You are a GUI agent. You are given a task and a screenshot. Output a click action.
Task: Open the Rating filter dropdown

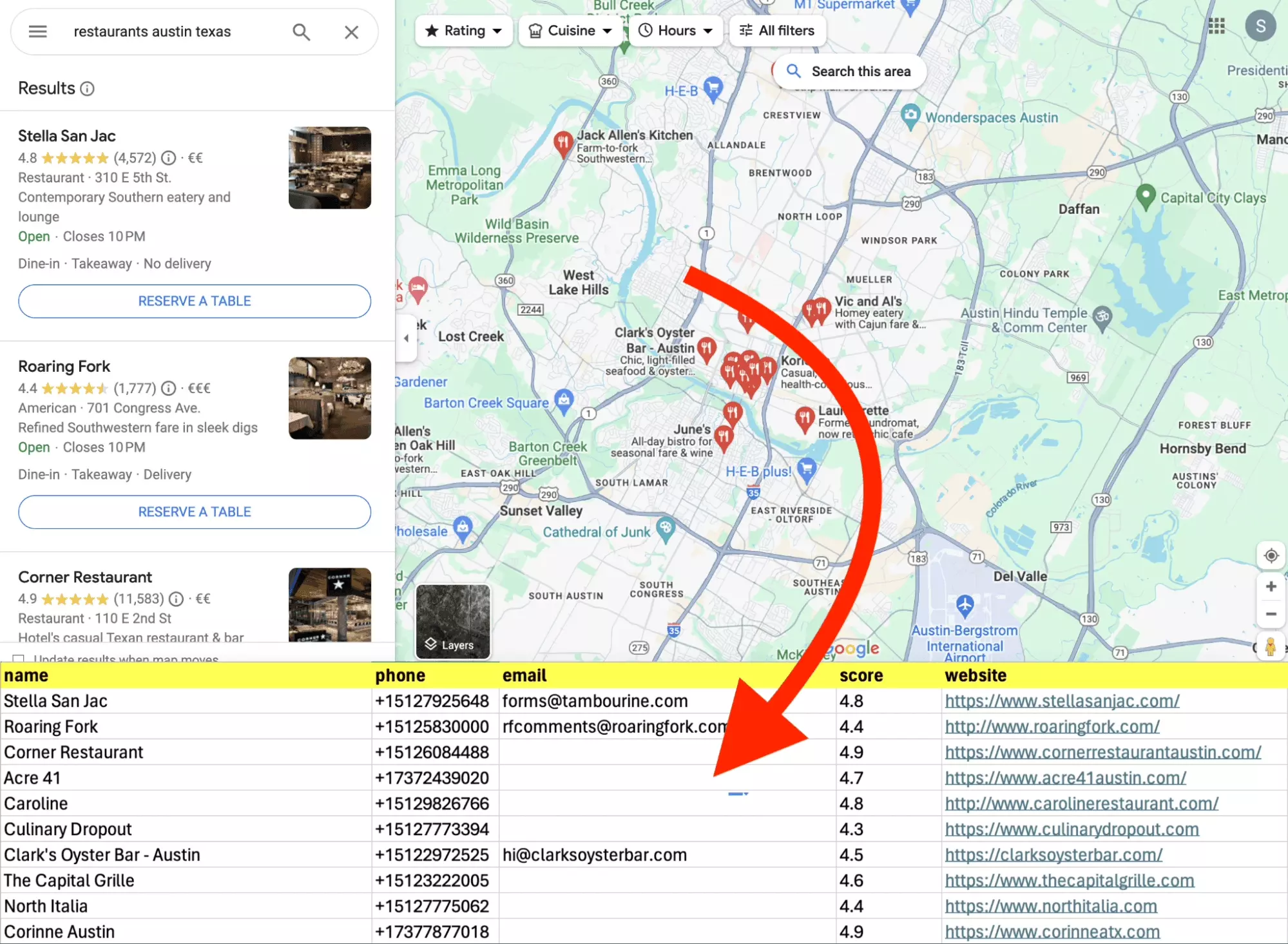pos(463,30)
